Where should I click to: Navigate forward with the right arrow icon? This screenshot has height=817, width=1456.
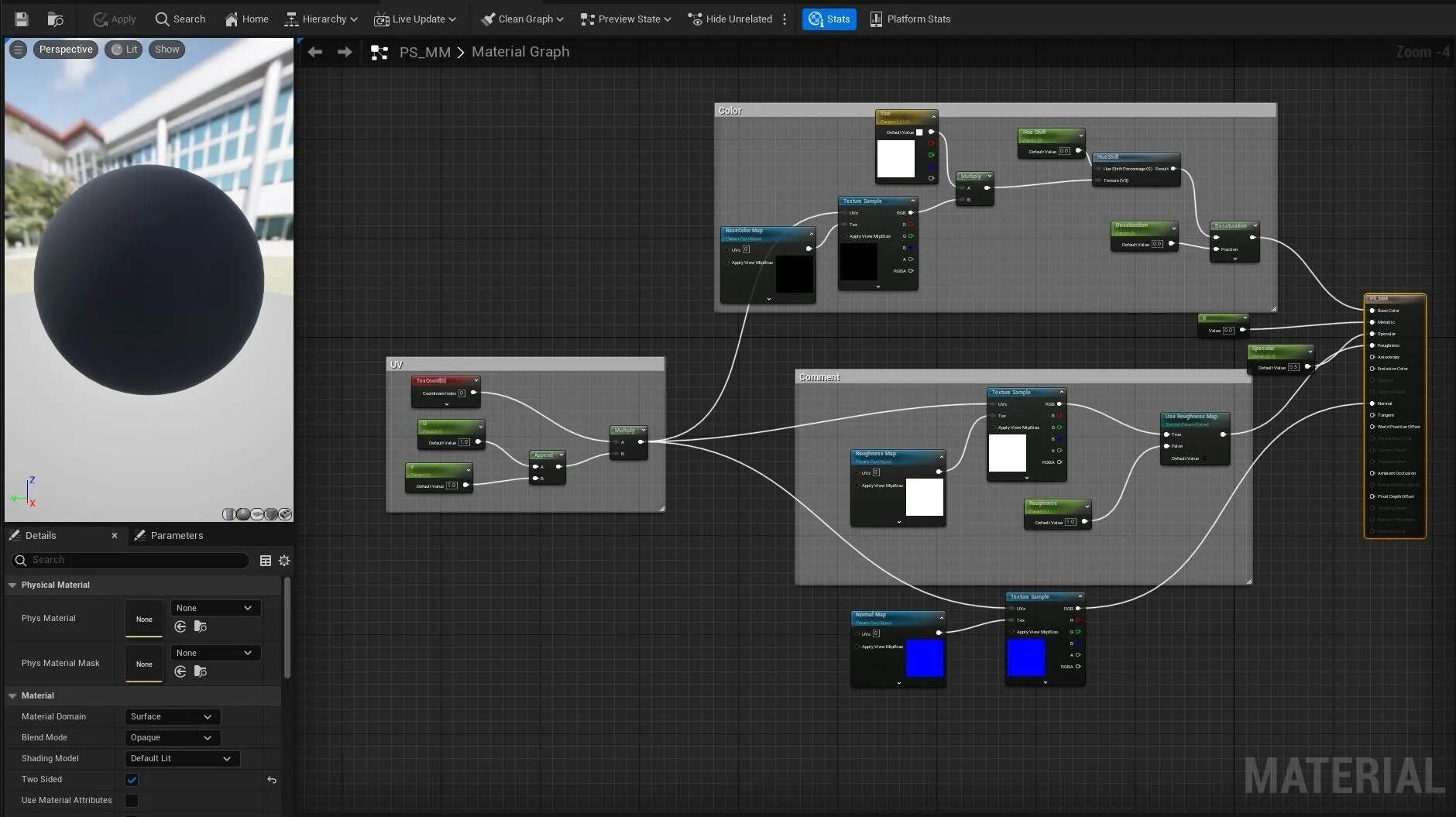pos(345,52)
